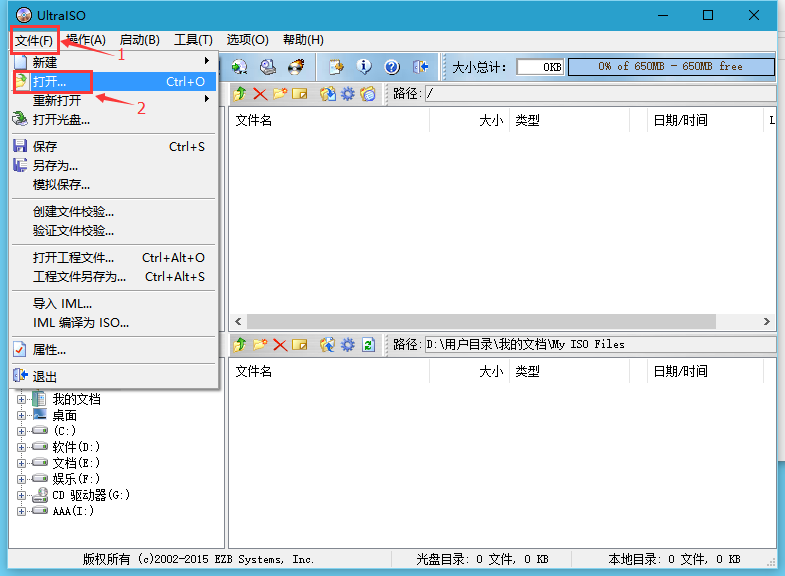Viewport: 785px width, 576px height.
Task: Open the 操作(A) menu
Action: click(x=86, y=40)
